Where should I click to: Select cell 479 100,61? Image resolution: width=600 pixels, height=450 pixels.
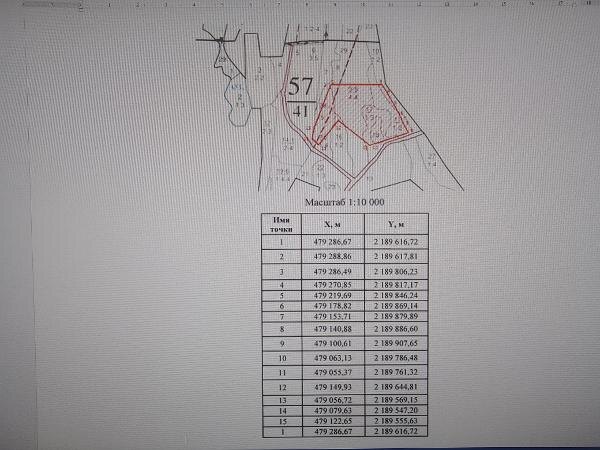[x=333, y=344]
